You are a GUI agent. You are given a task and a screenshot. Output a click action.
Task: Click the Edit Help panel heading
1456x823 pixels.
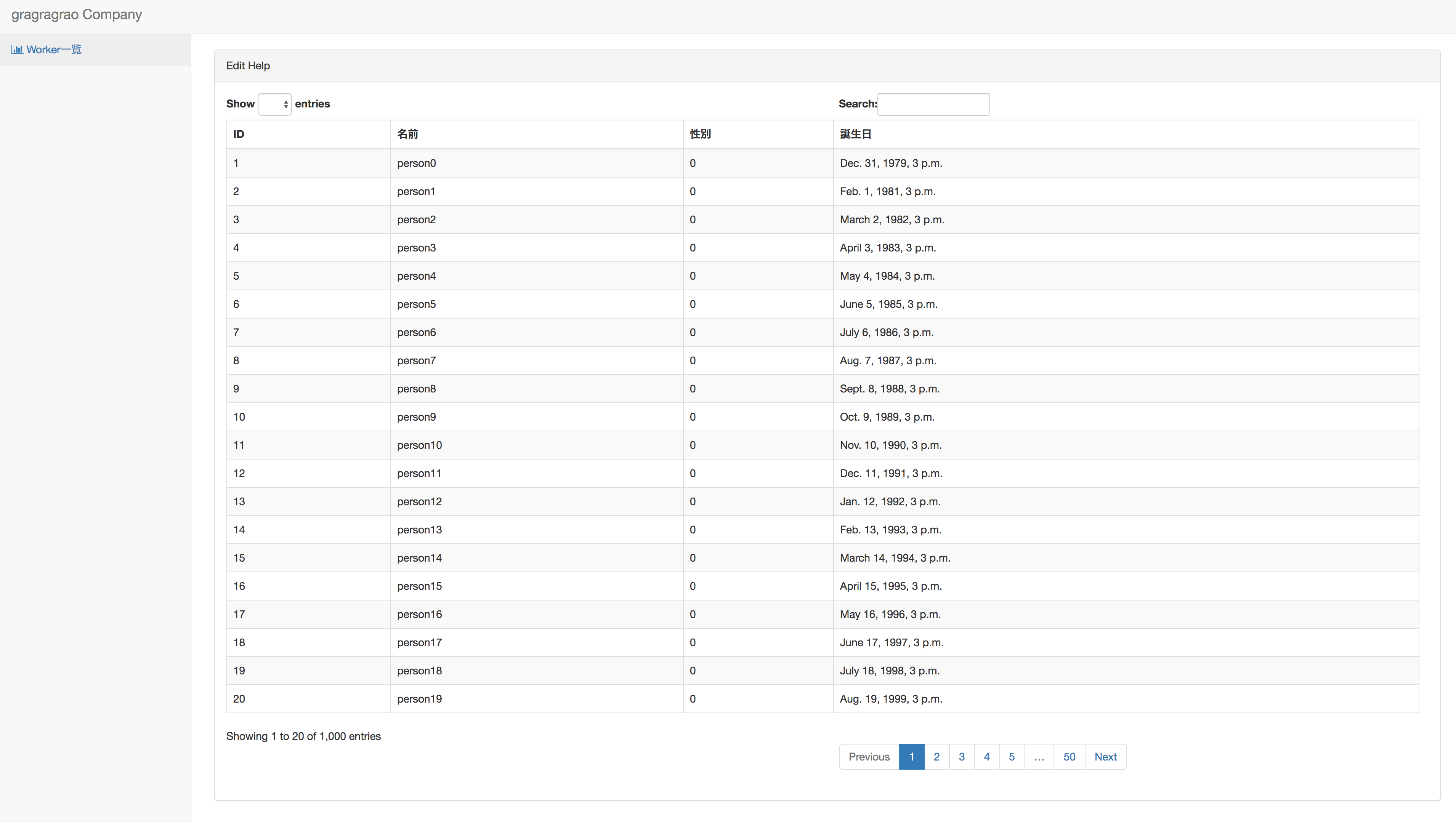[x=827, y=66]
